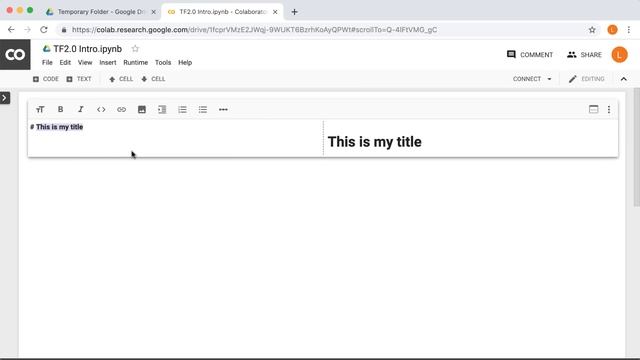Viewport: 640px width, 360px height.
Task: Move cell up
Action: 121,79
